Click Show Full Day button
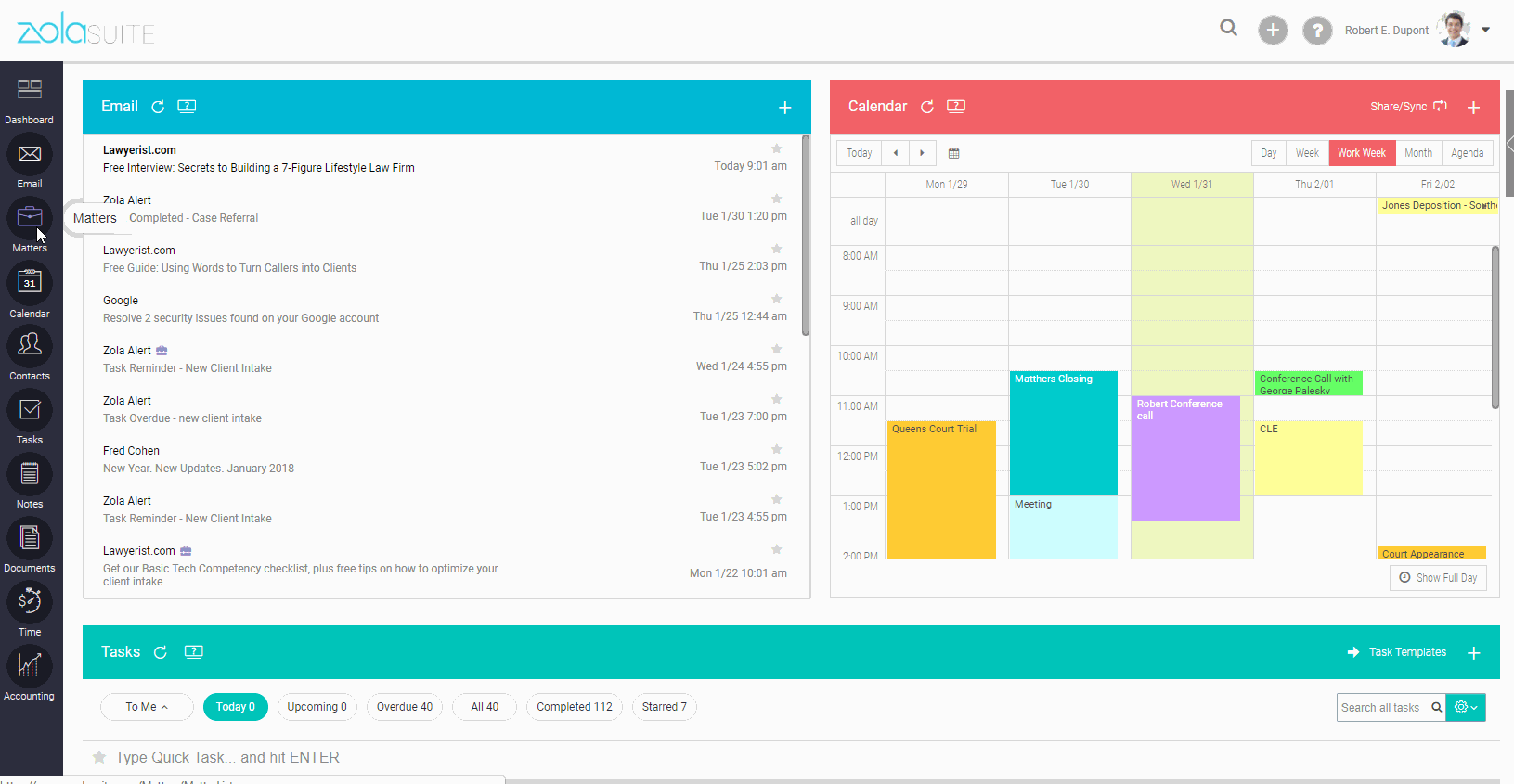 1438,578
